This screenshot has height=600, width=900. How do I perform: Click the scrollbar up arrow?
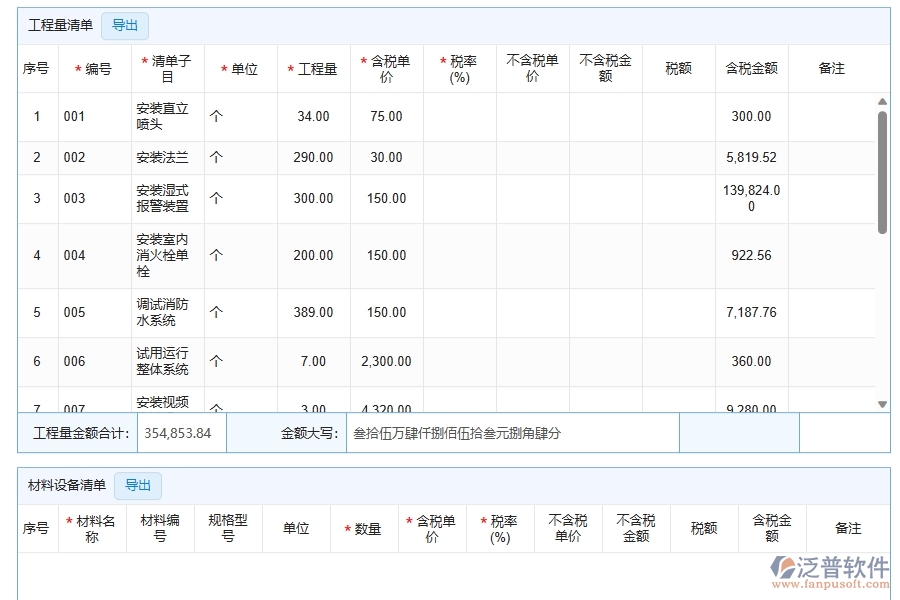[881, 99]
